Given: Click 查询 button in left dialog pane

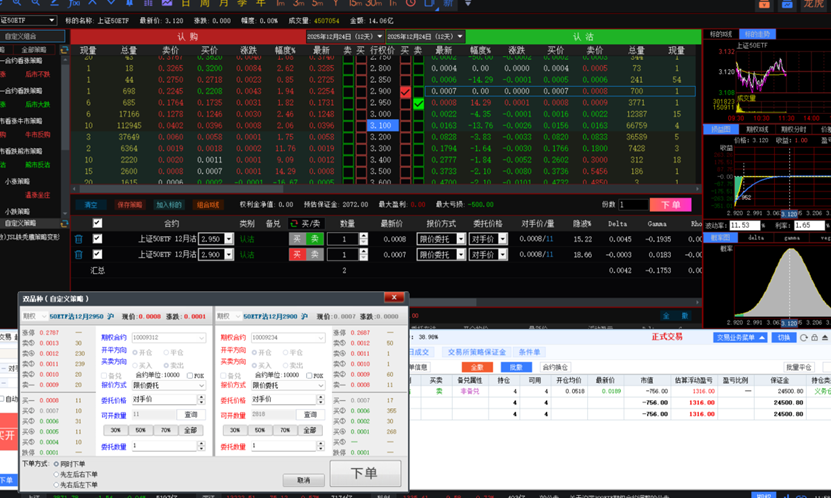Looking at the screenshot, I should coord(190,415).
